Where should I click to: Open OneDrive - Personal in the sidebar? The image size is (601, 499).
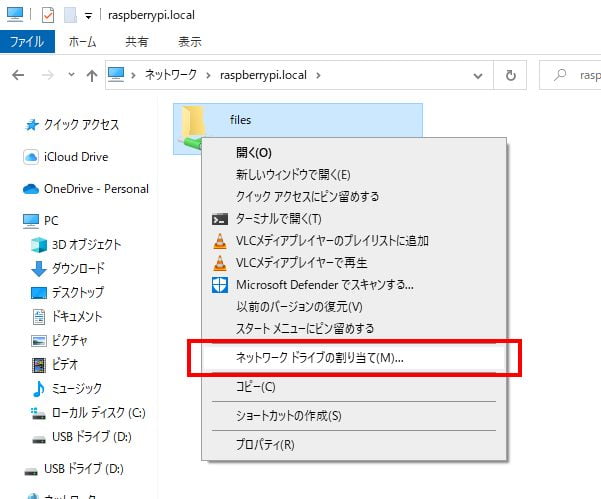(96, 189)
